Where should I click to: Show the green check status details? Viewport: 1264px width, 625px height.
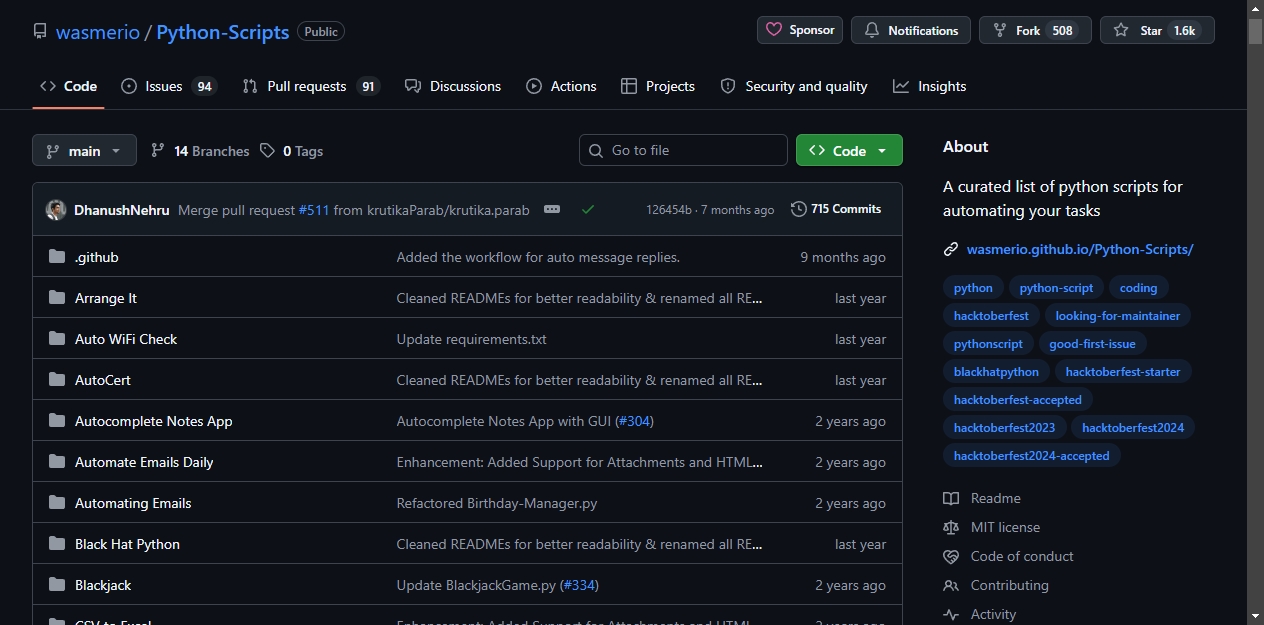click(588, 209)
